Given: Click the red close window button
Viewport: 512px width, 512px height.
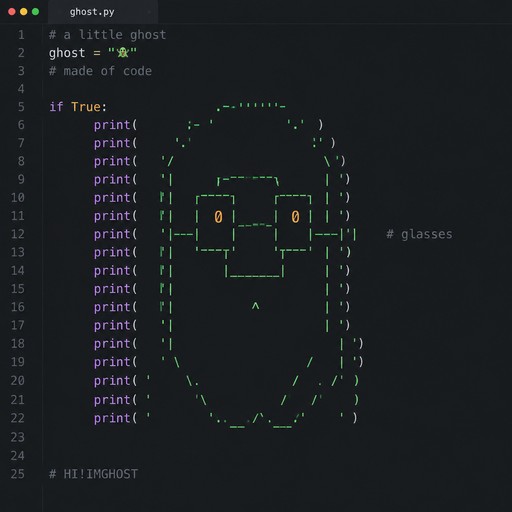Looking at the screenshot, I should (x=12, y=12).
